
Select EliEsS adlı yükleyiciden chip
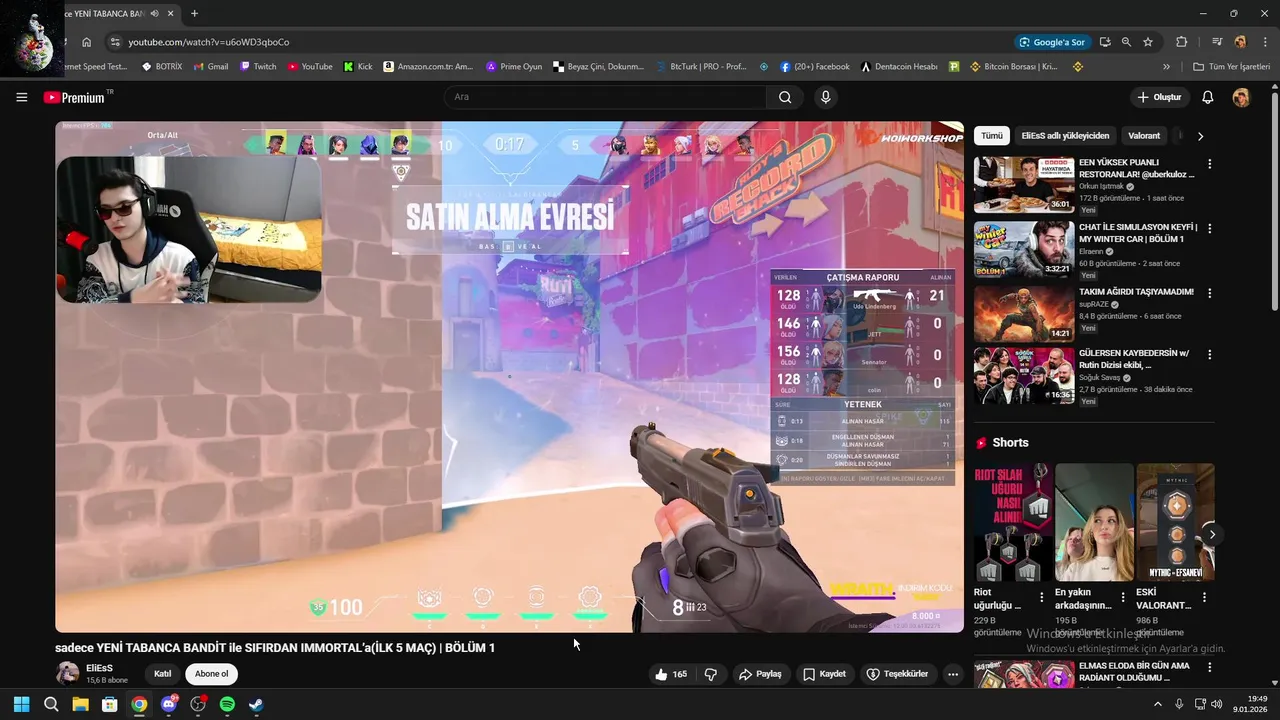click(1065, 136)
